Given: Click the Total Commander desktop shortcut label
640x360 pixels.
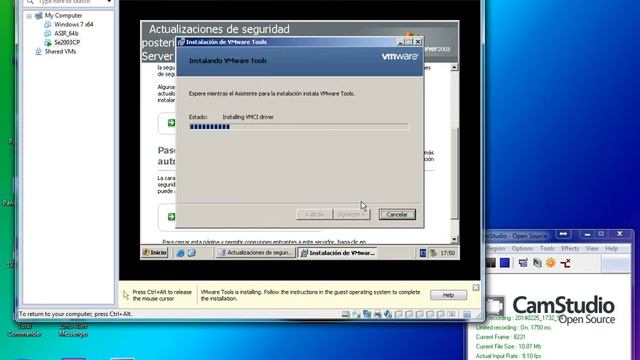Looking at the screenshot, I should (24, 330).
